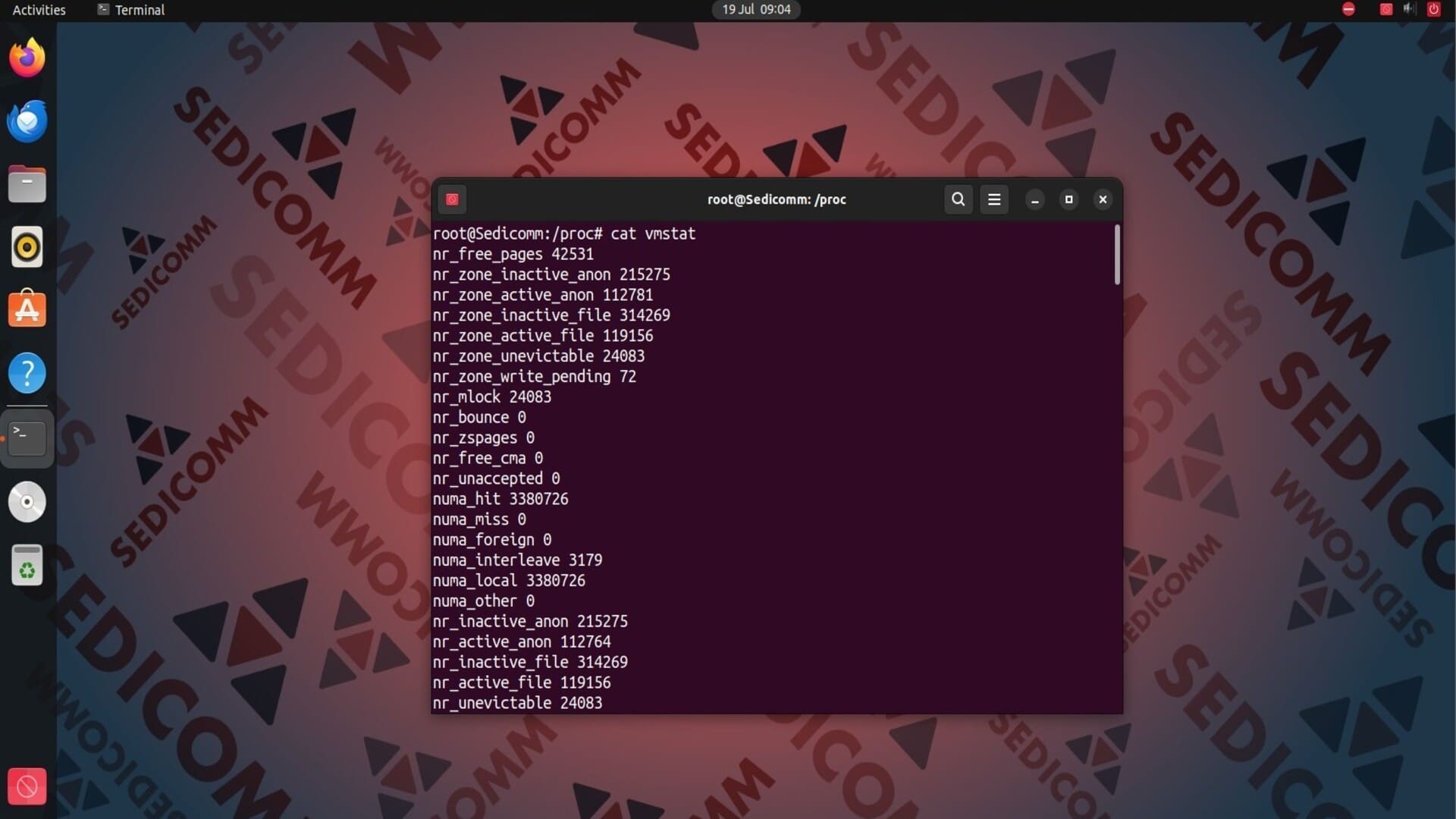The height and width of the screenshot is (819, 1456).
Task: Open the Terminal app menu in top bar
Action: pyautogui.click(x=131, y=10)
